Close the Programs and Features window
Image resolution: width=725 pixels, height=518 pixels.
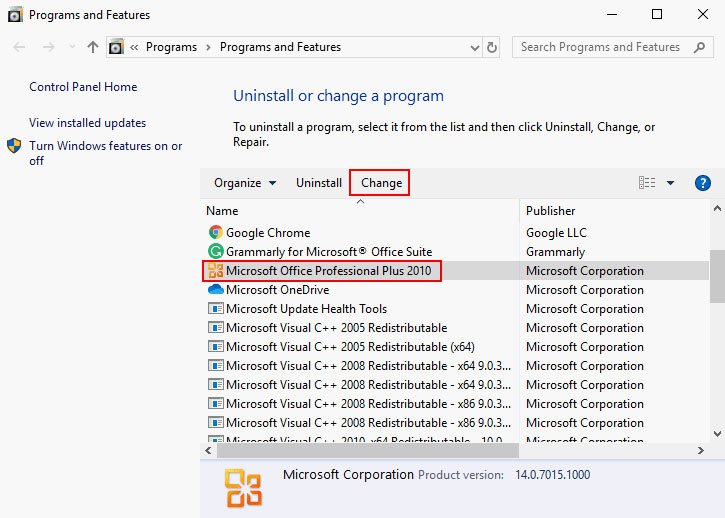(703, 14)
